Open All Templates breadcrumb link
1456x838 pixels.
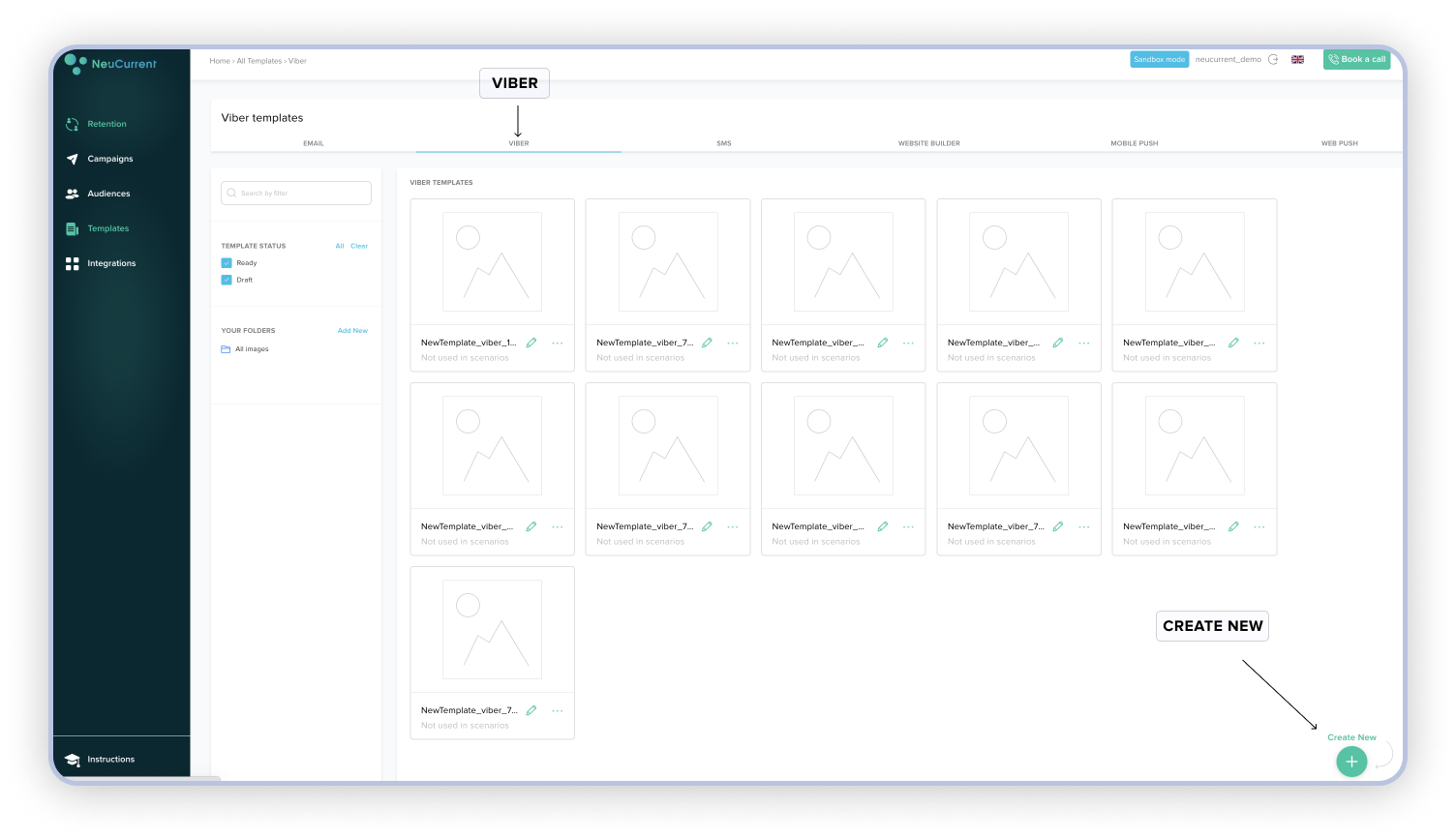coord(259,61)
